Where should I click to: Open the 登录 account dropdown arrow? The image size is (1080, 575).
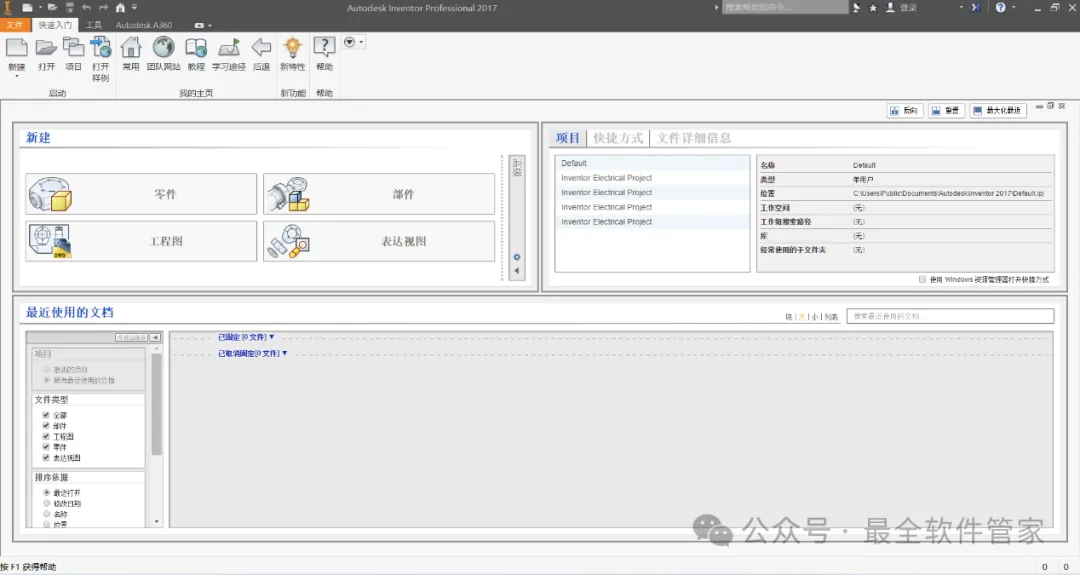point(961,8)
